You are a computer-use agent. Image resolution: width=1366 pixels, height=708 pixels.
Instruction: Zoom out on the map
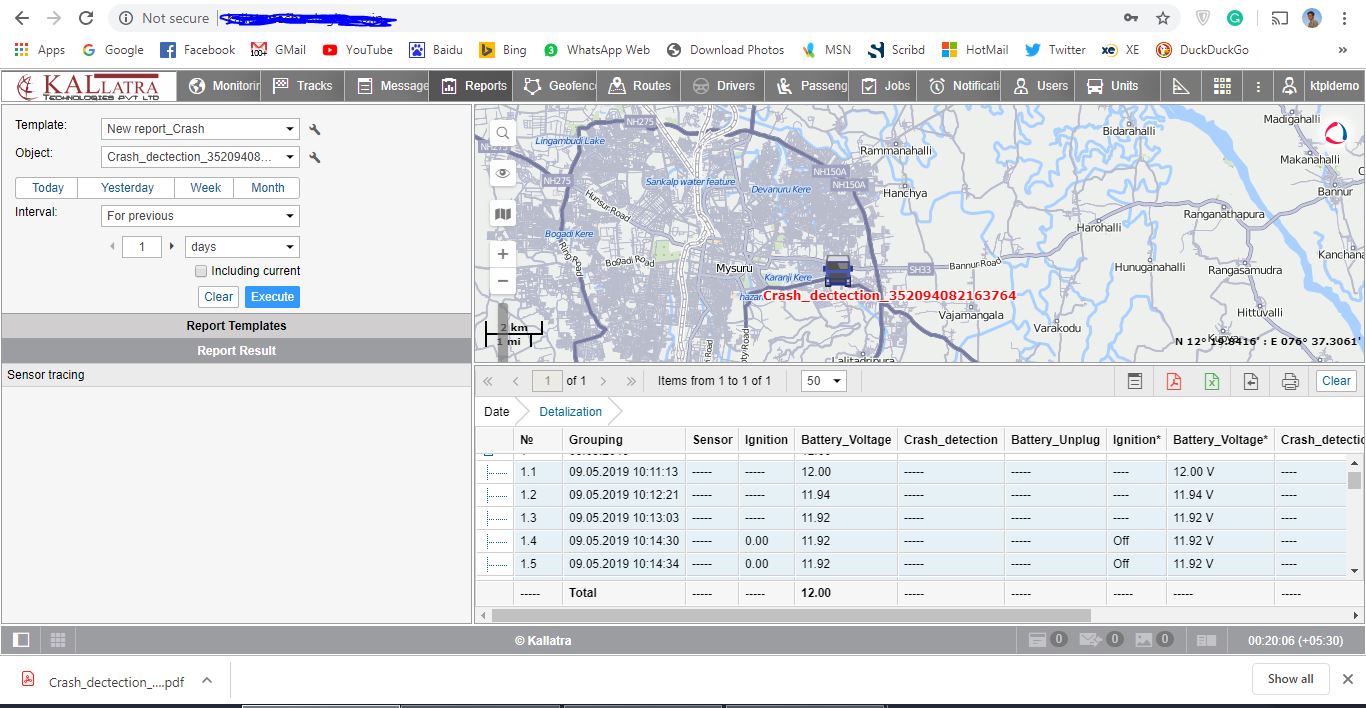click(x=503, y=281)
